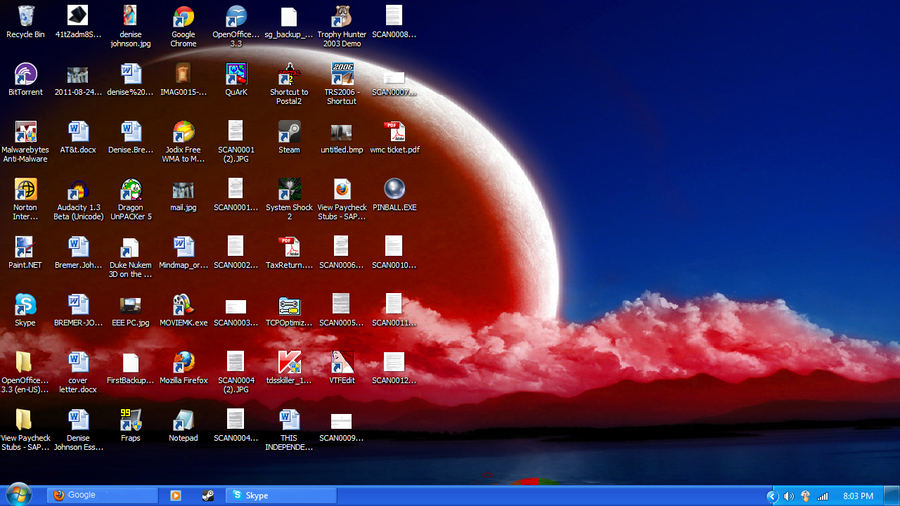
Task: Open the PINBALL.EXE desktop icon
Action: point(394,190)
